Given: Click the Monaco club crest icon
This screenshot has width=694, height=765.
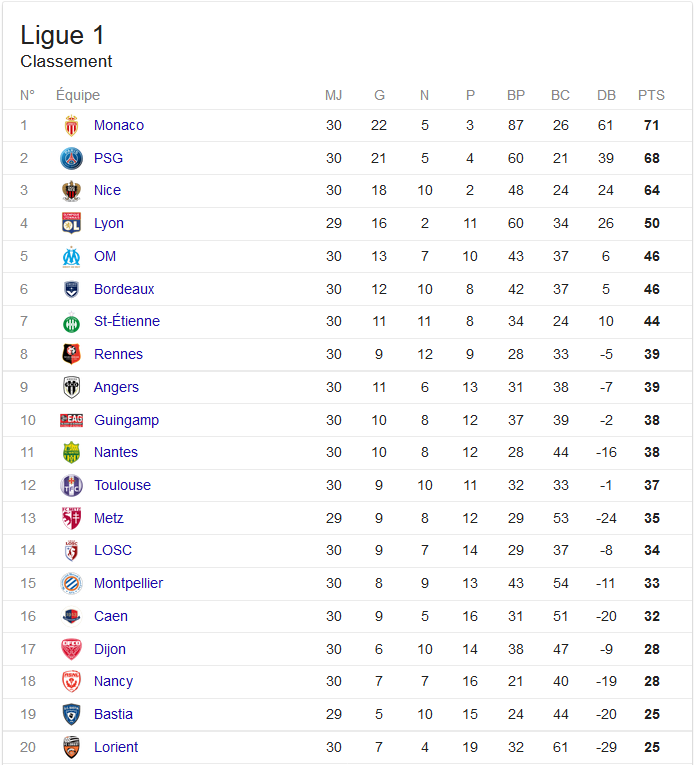Looking at the screenshot, I should point(71,125).
